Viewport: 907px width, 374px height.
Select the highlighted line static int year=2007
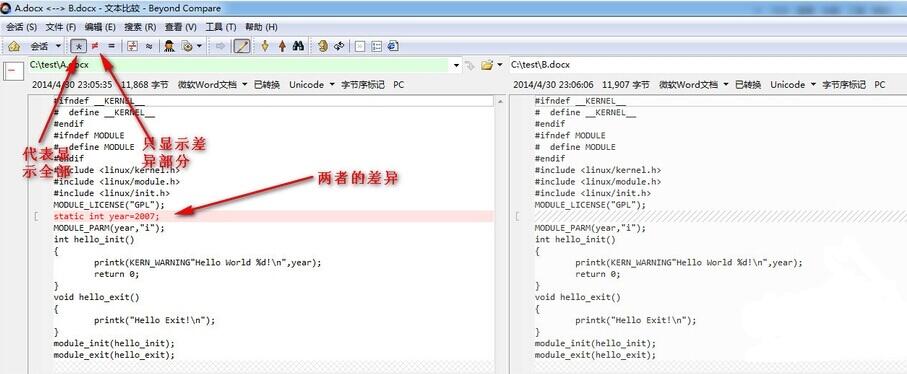click(273, 216)
